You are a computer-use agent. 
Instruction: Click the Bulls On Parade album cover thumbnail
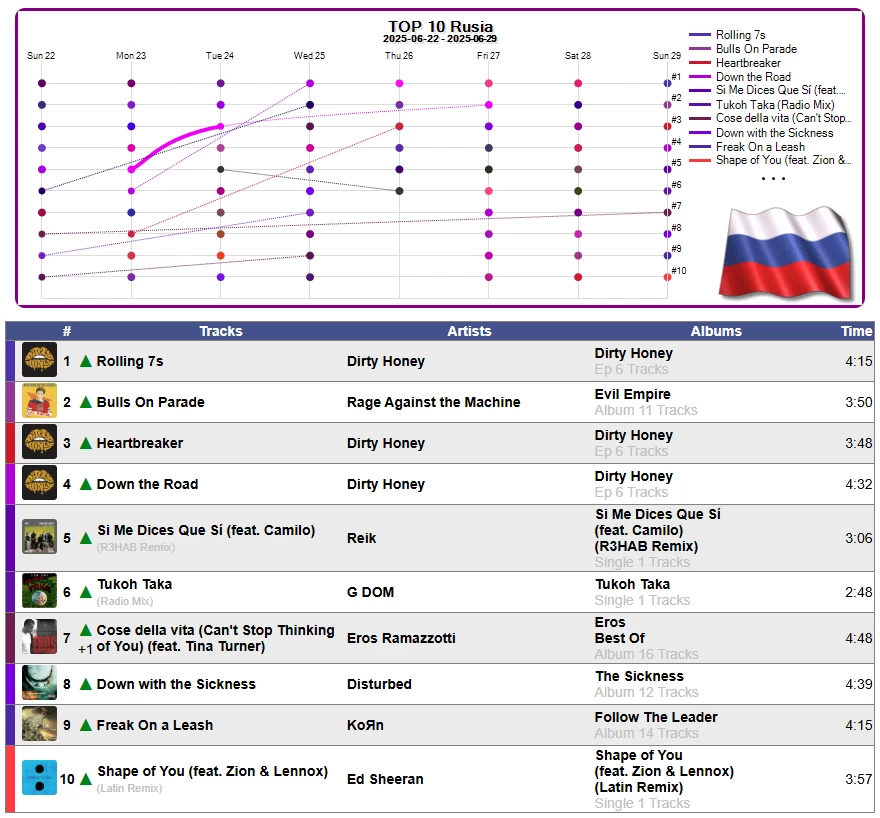click(39, 401)
